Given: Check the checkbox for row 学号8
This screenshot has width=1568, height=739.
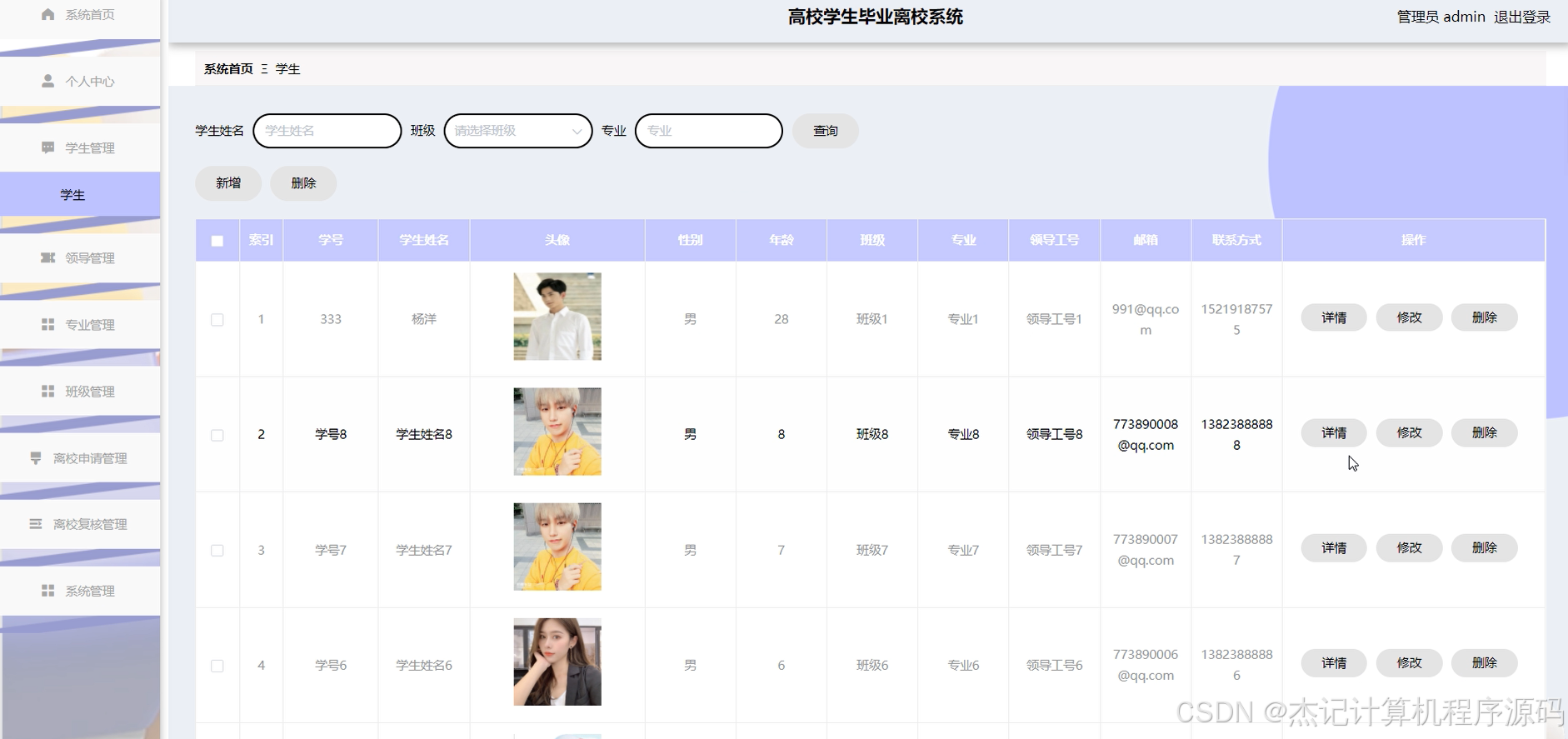Looking at the screenshot, I should [217, 435].
